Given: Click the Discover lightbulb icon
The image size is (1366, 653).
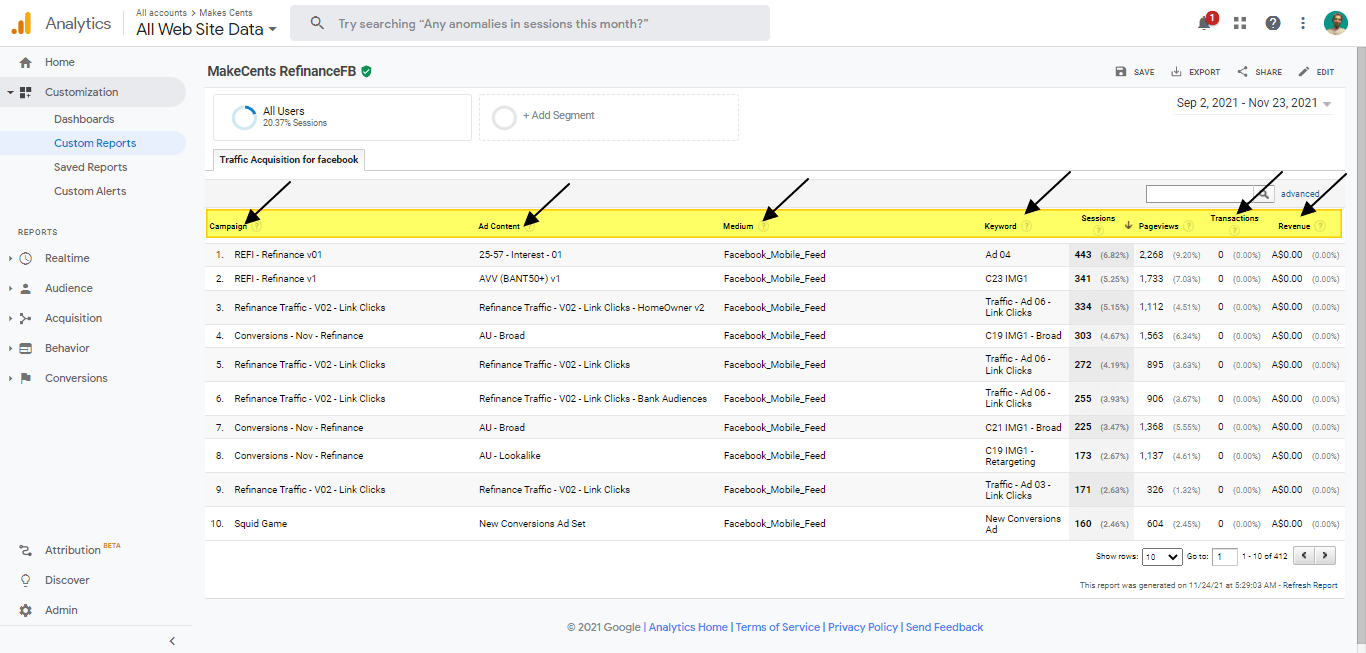Looking at the screenshot, I should point(26,580).
